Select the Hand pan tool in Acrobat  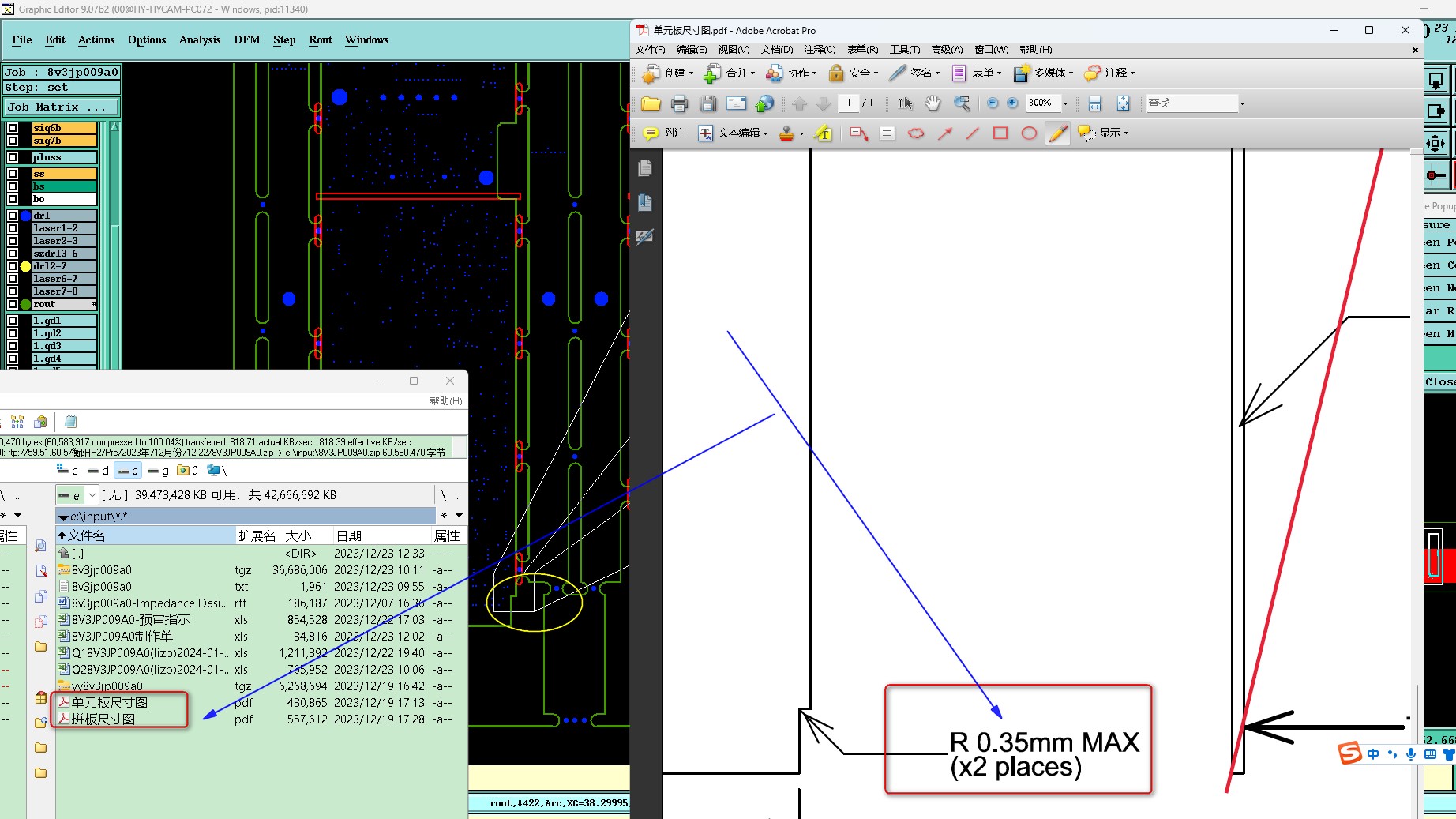933,103
